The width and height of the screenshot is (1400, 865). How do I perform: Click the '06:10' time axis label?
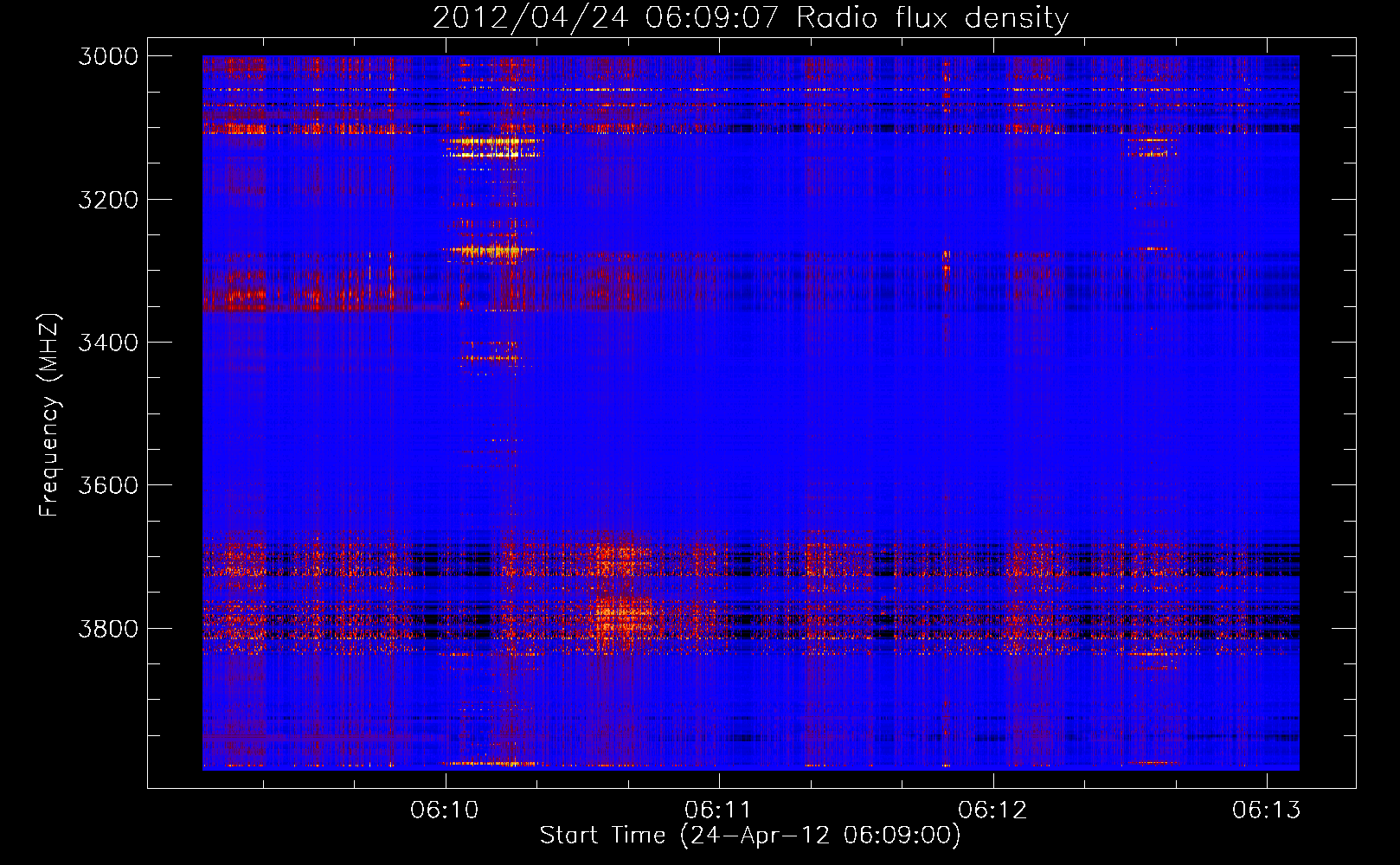click(x=445, y=811)
